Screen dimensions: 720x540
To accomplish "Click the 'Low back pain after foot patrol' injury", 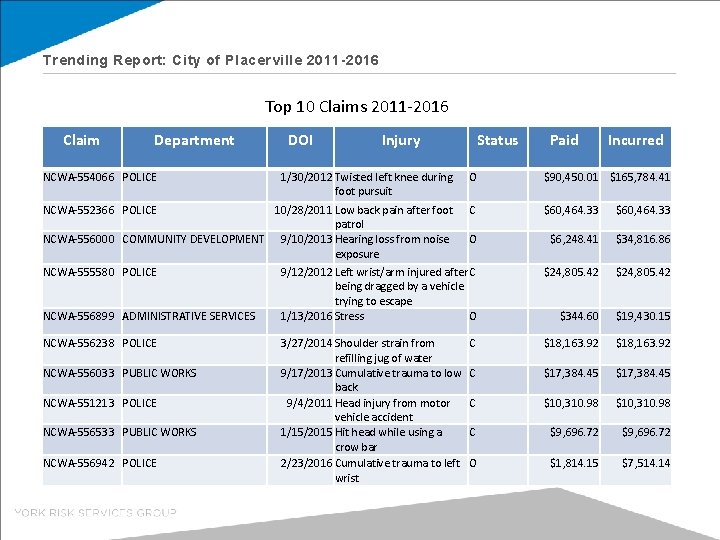I will pos(394,217).
